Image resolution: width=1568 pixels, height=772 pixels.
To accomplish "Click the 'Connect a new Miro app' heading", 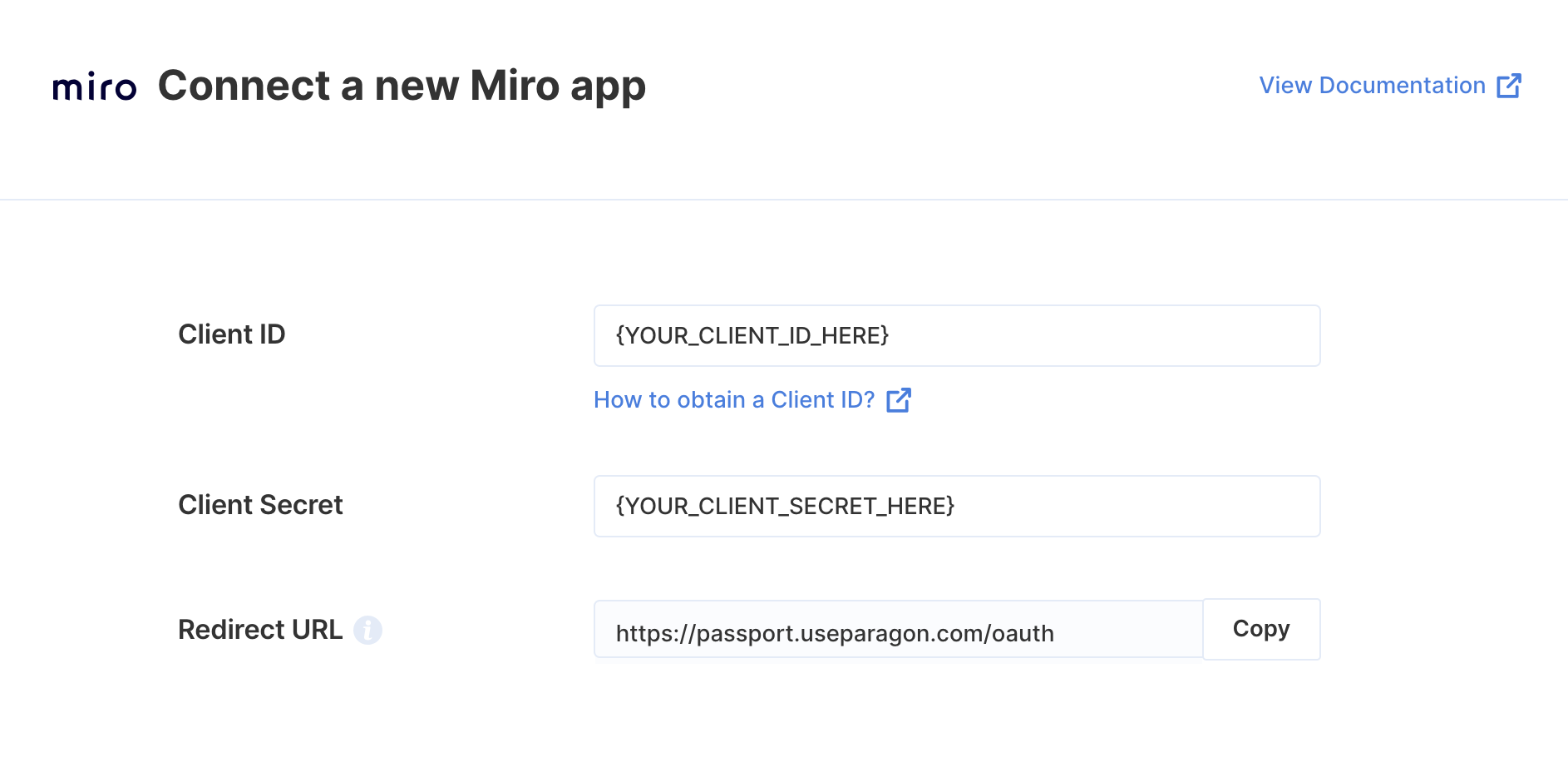I will (x=402, y=87).
